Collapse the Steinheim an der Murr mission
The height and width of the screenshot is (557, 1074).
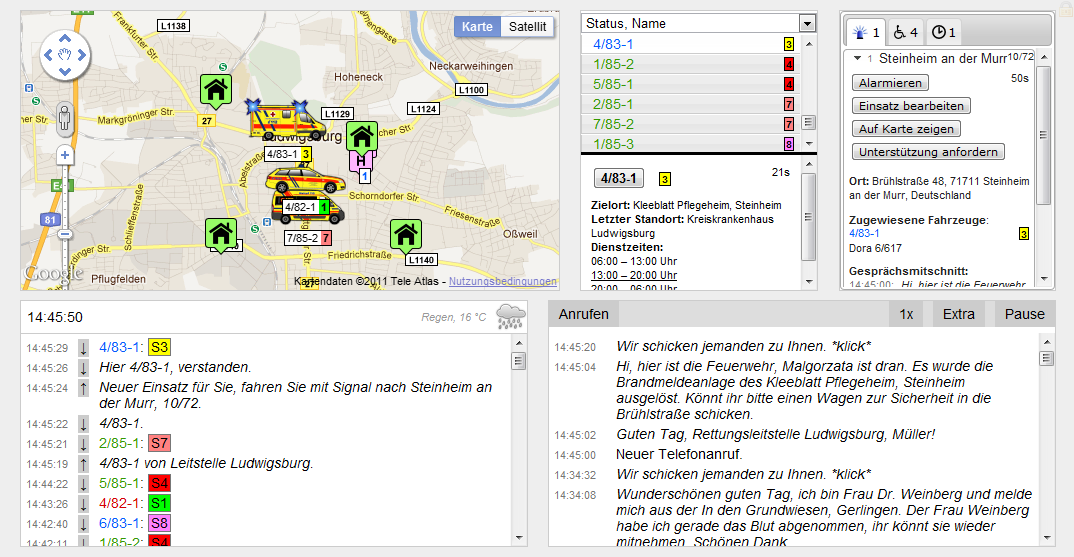857,59
